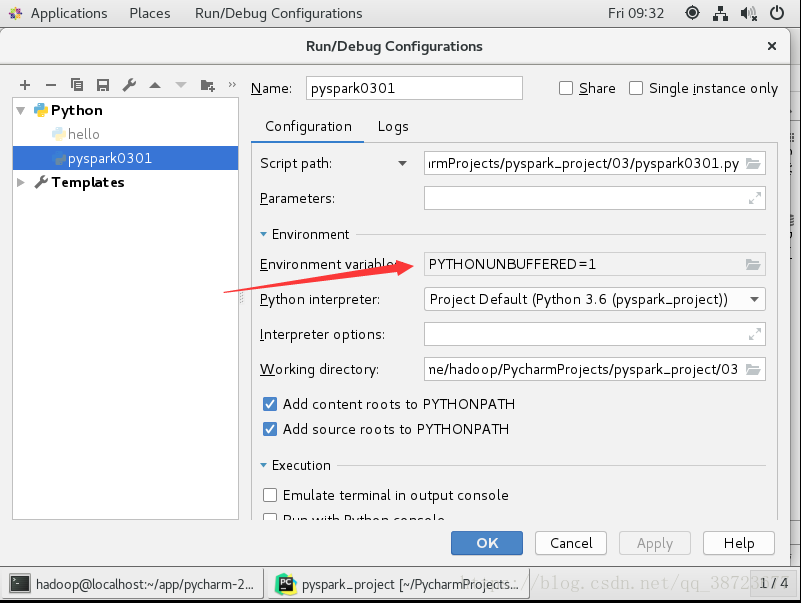Enable Emulate terminal in output console
801x603 pixels.
click(270, 495)
